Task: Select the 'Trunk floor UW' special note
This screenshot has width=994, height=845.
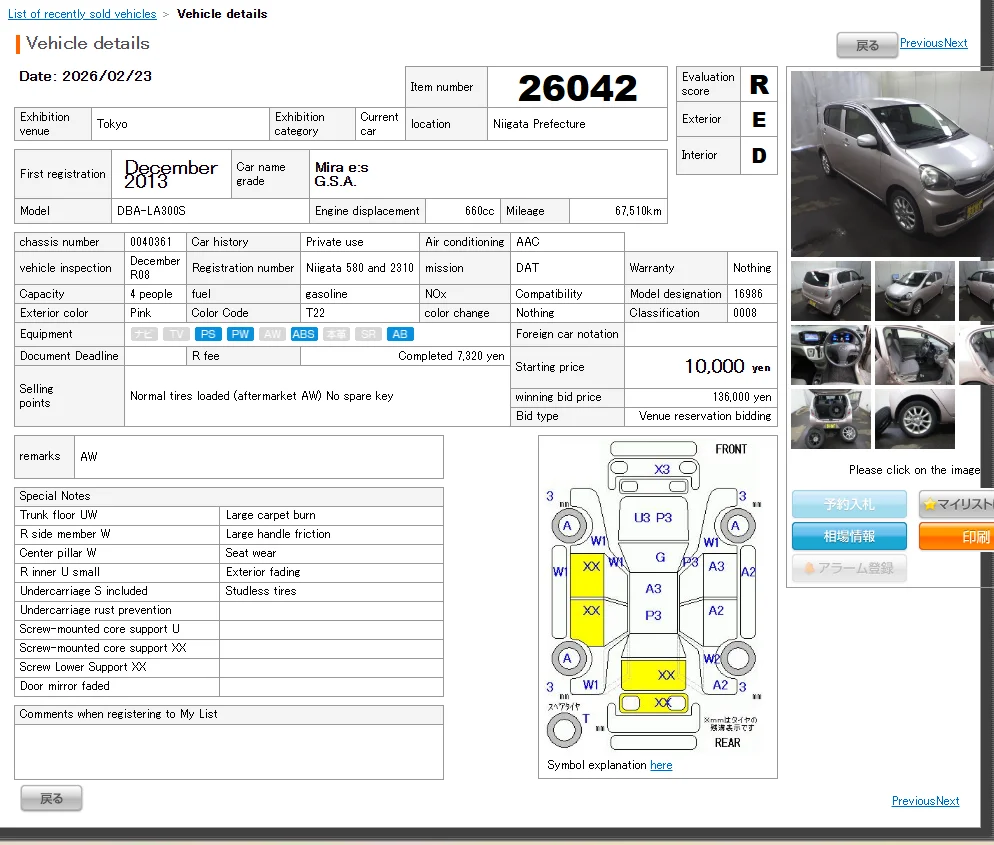Action: point(58,515)
